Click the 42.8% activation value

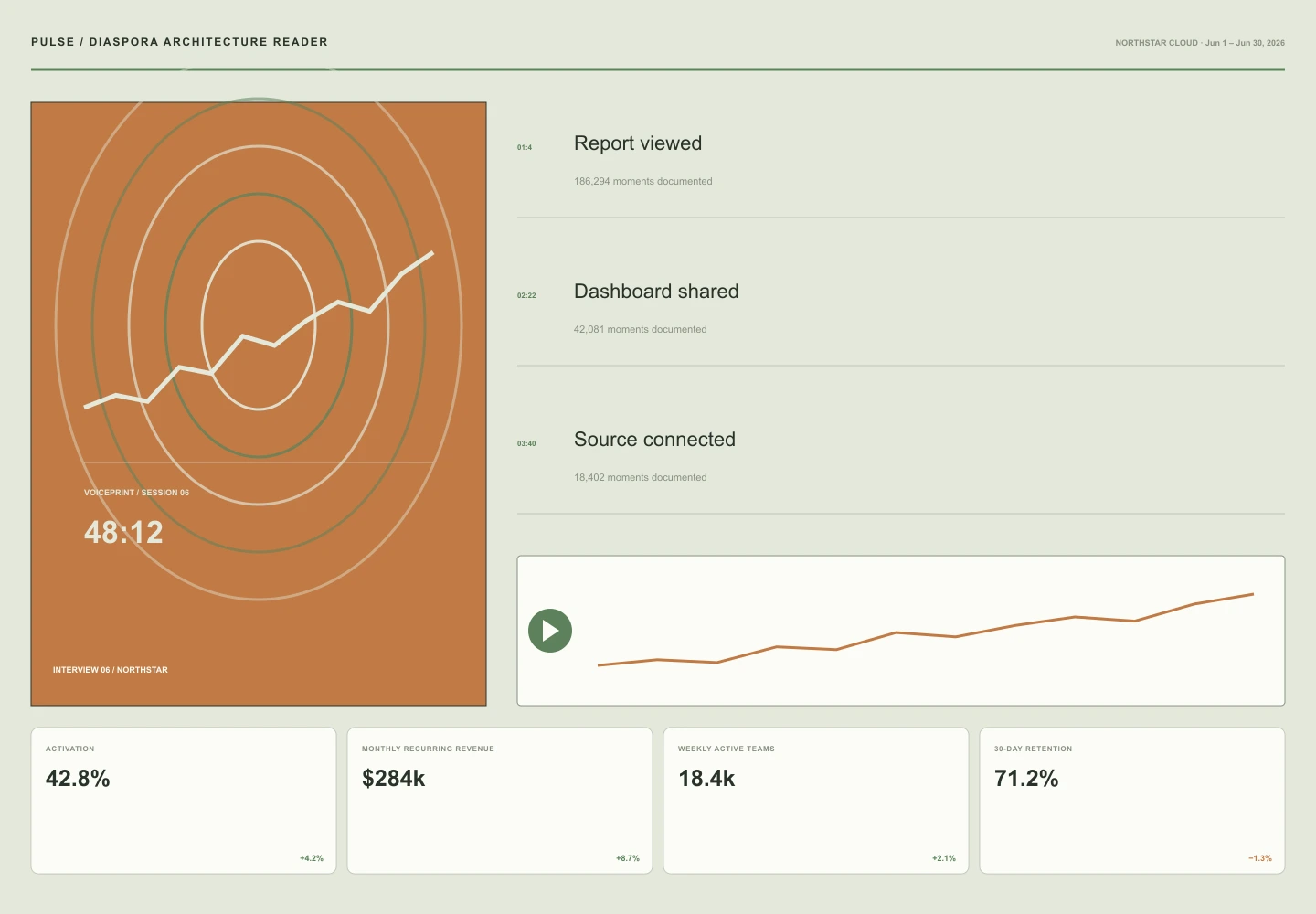(x=78, y=779)
